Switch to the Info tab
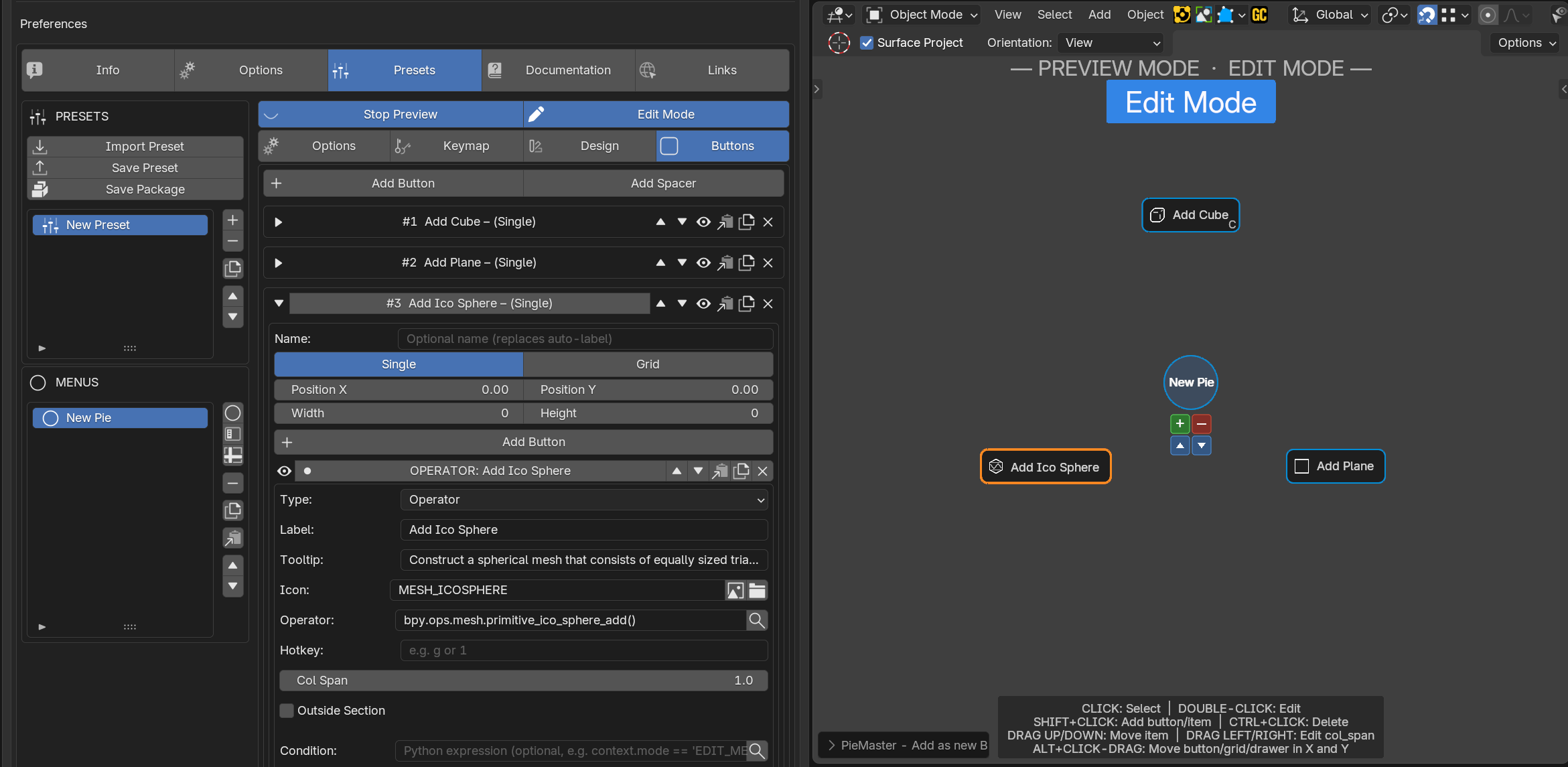The height and width of the screenshot is (767, 1568). click(98, 70)
